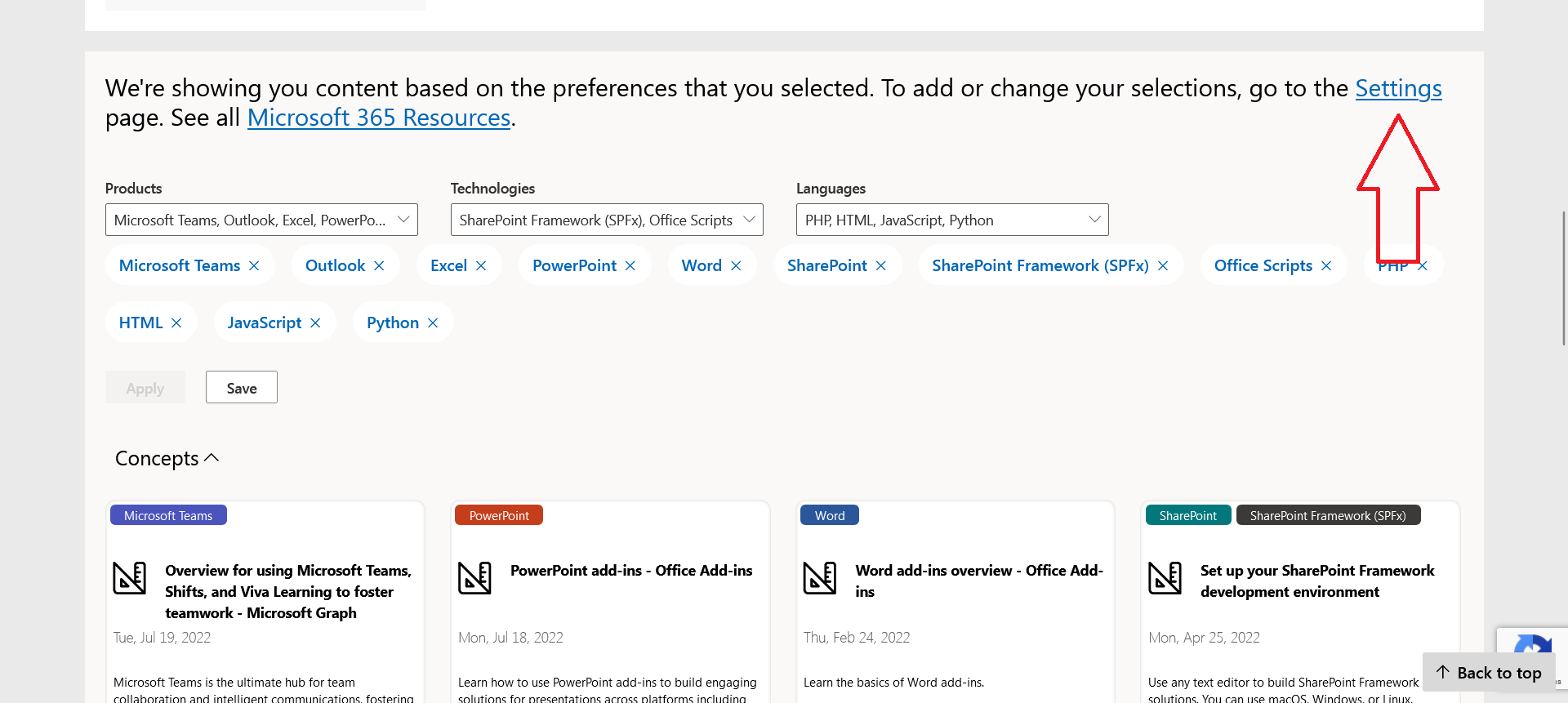Remove the PowerPoint filter tag
Viewport: 1568px width, 703px height.
(x=630, y=266)
